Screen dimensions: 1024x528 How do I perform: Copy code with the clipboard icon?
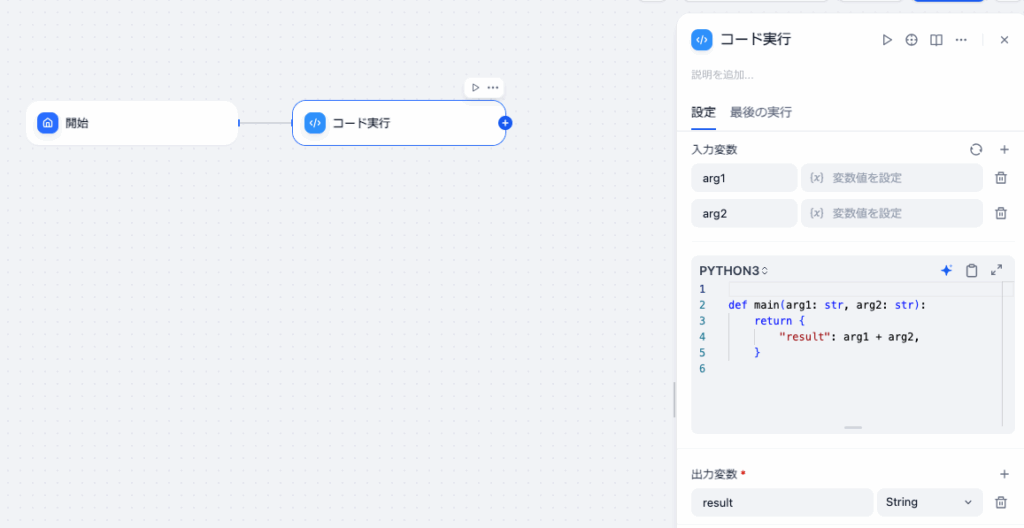tap(971, 270)
